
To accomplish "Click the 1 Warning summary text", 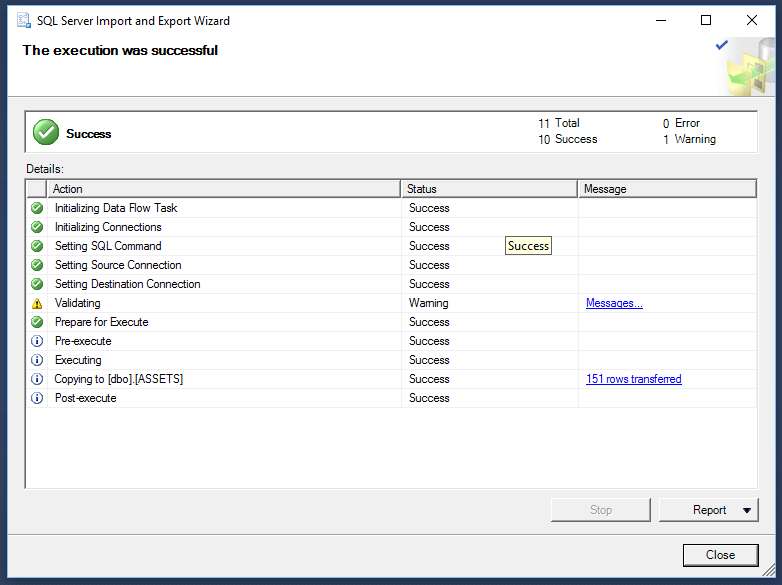I will [x=689, y=139].
